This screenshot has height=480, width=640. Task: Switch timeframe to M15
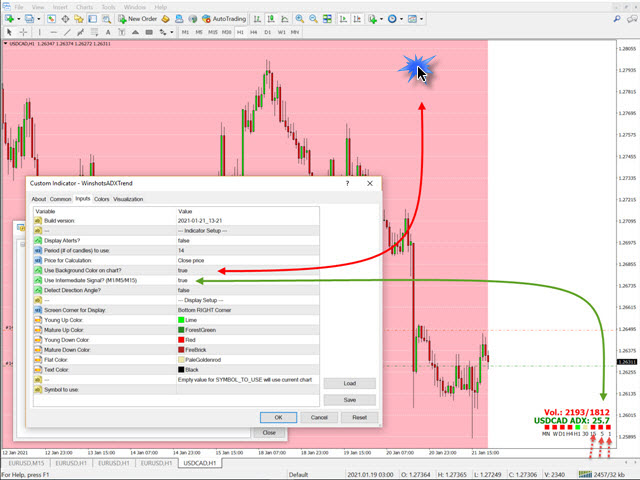[x=213, y=32]
